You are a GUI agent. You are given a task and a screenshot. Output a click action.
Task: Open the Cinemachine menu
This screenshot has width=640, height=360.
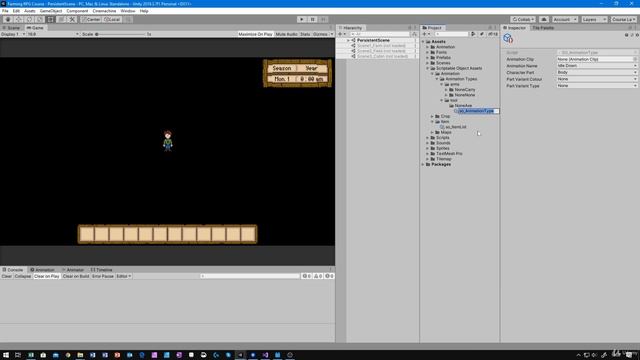pos(104,11)
